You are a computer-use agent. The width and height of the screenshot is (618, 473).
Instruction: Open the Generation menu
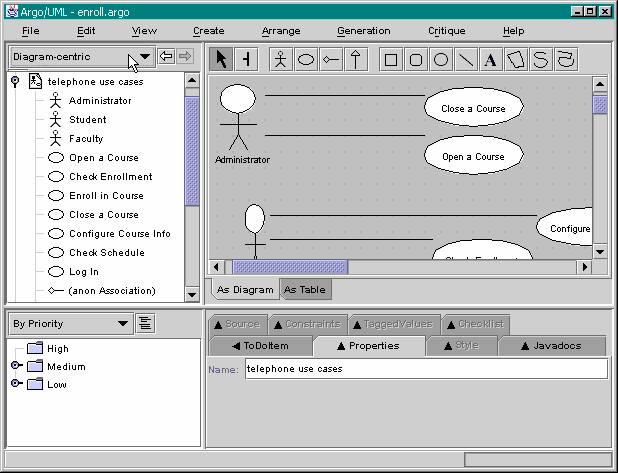click(x=363, y=31)
